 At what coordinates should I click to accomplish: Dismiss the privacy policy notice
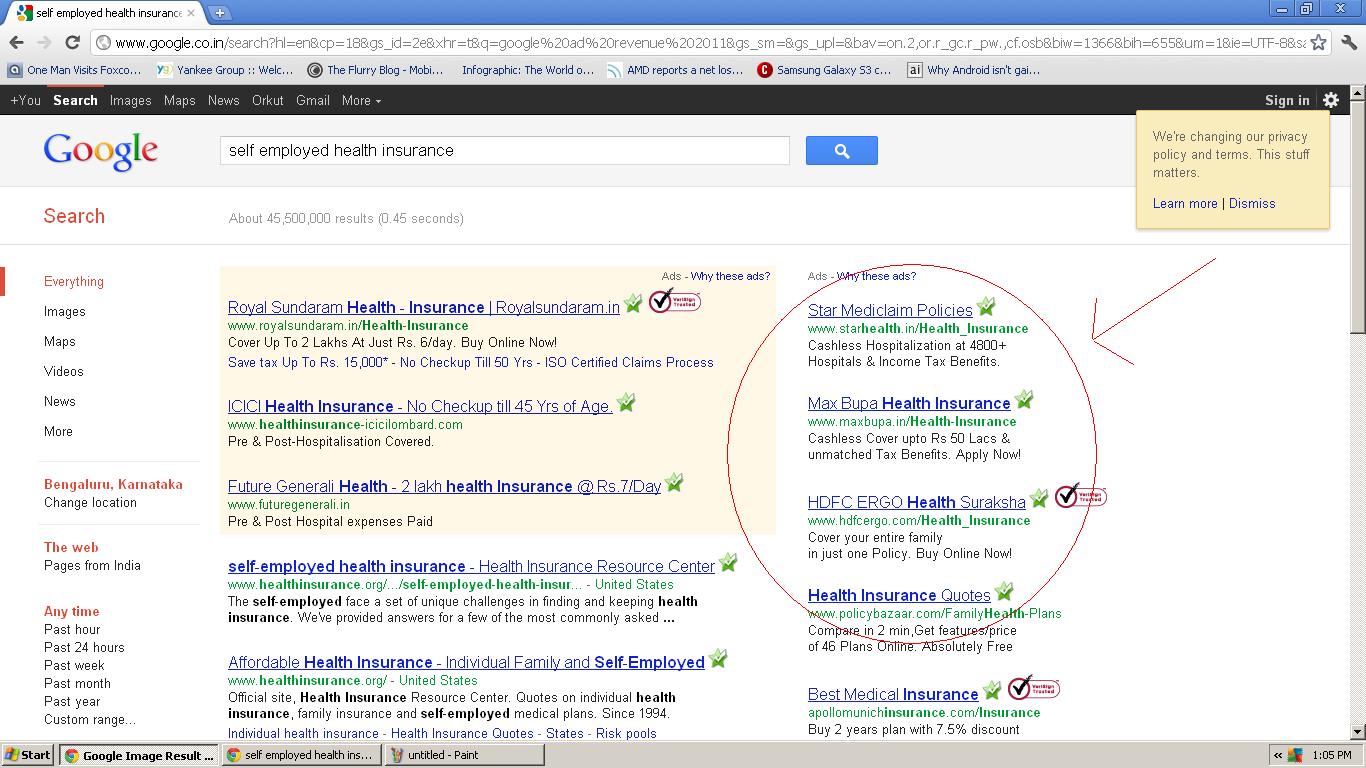pyautogui.click(x=1252, y=203)
